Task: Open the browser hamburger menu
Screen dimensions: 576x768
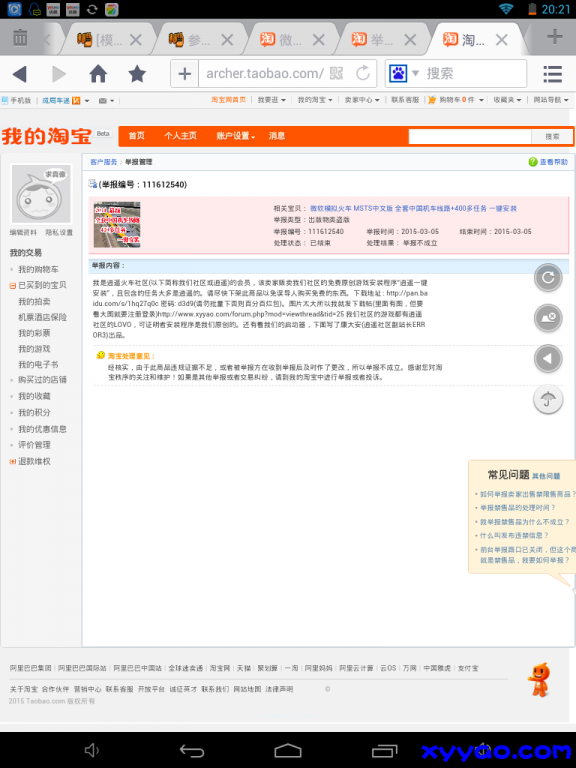Action: pyautogui.click(x=552, y=74)
